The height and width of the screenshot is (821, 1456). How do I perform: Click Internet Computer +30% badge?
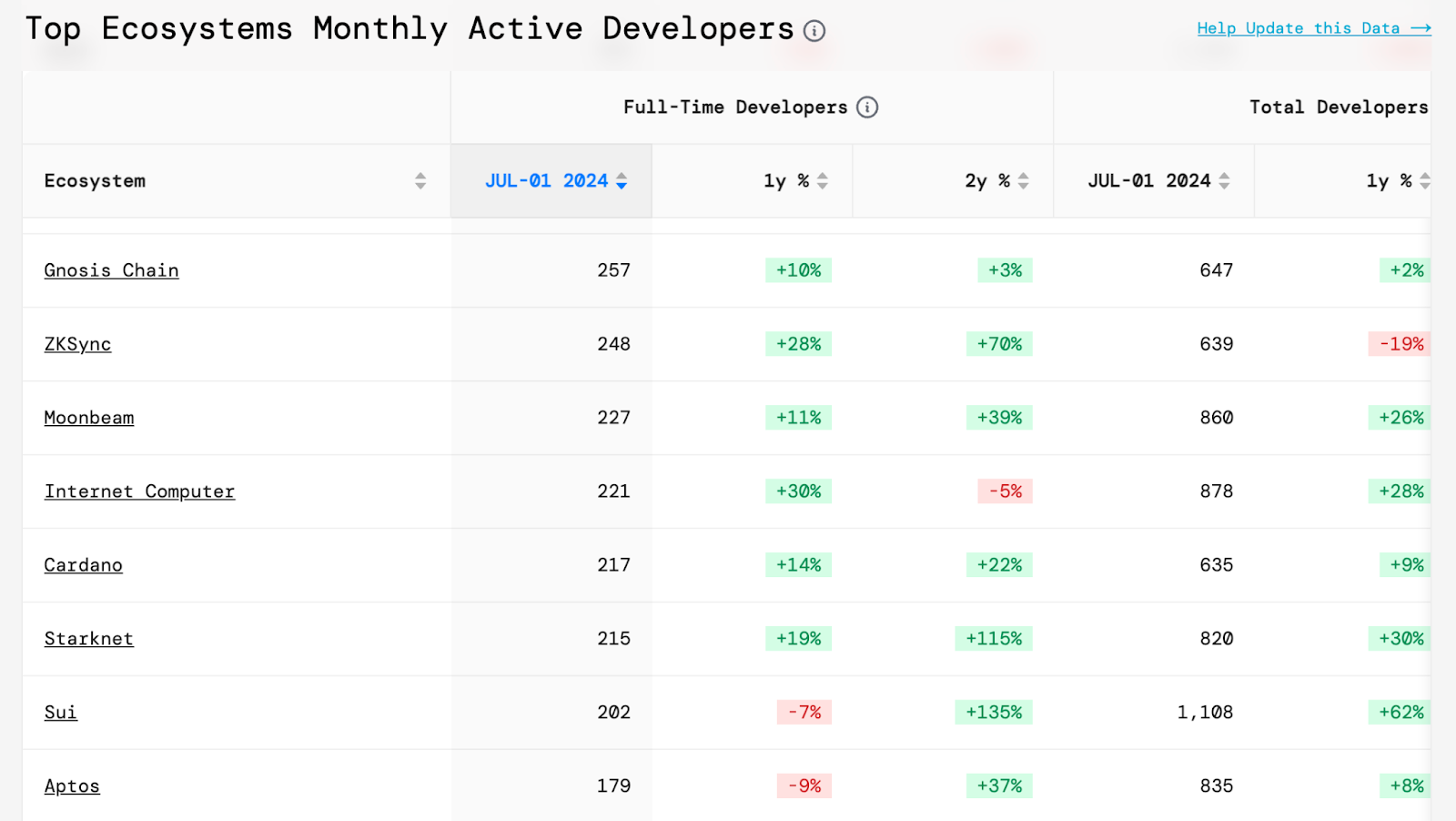click(x=798, y=492)
